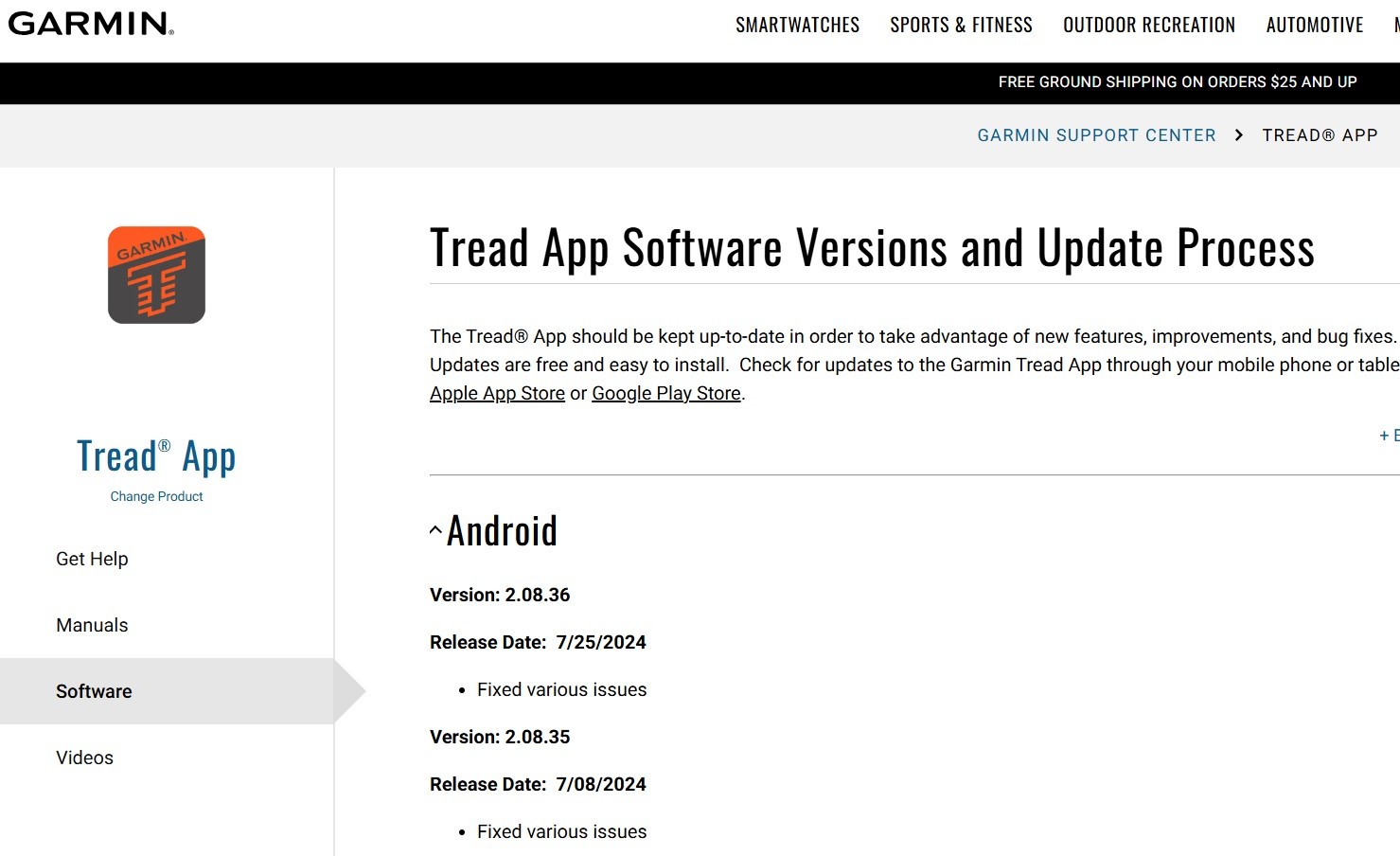
Task: Click the free ground shipping banner text
Action: coord(1178,82)
